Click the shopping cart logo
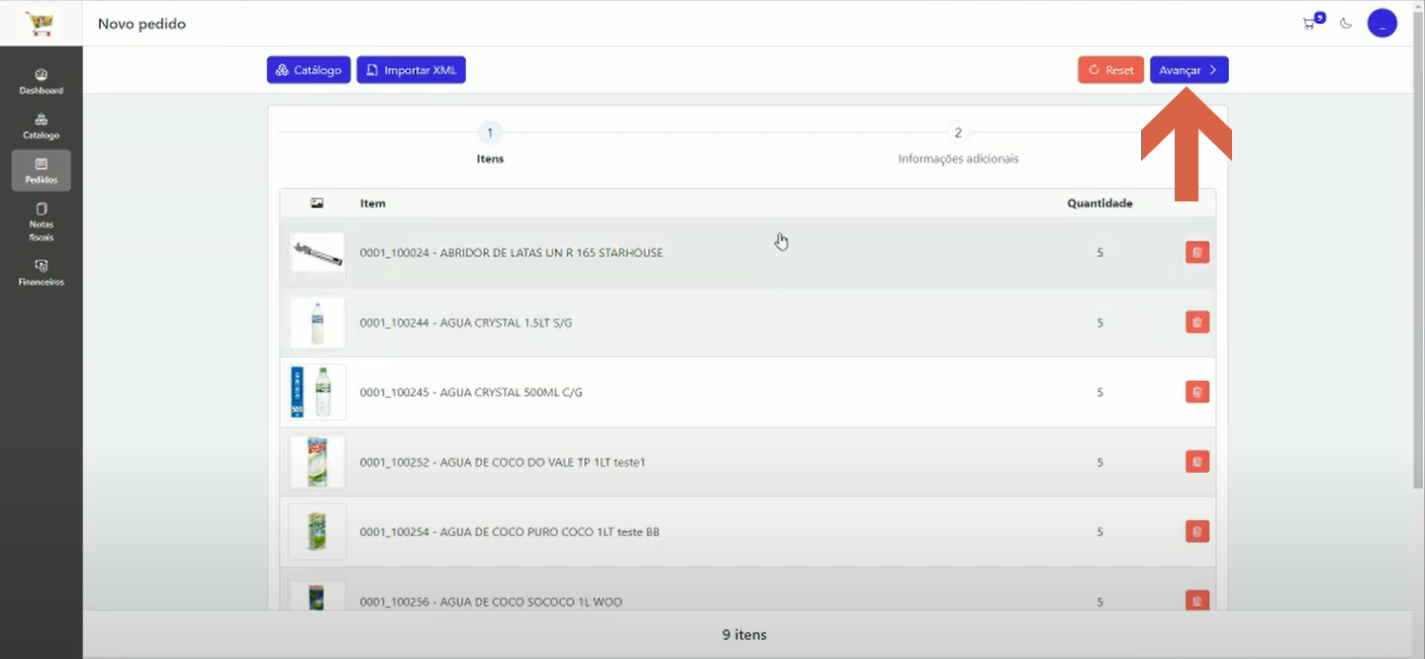 tap(41, 23)
